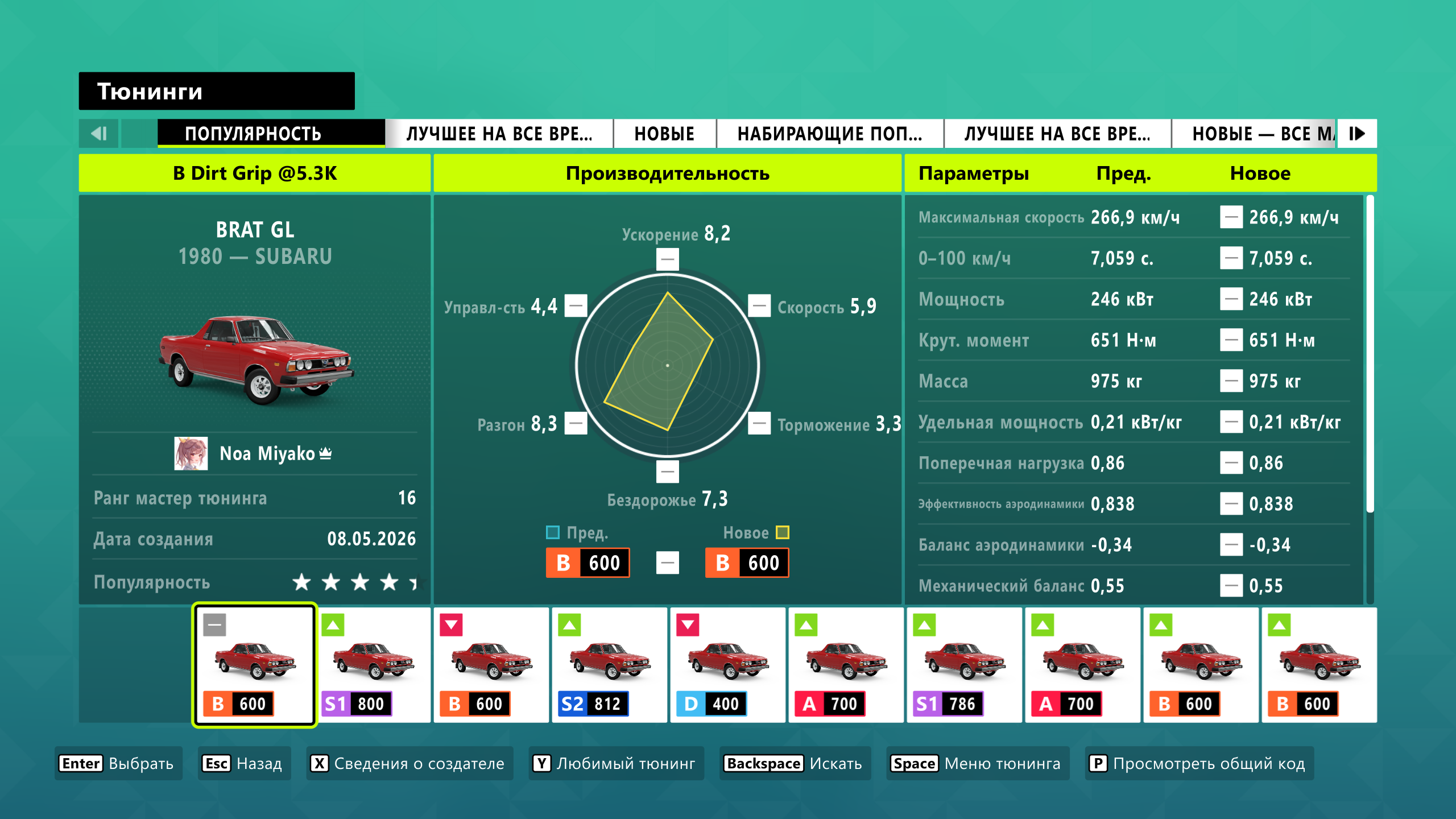
Task: Click the blue Пред. legend square
Action: pos(552,532)
